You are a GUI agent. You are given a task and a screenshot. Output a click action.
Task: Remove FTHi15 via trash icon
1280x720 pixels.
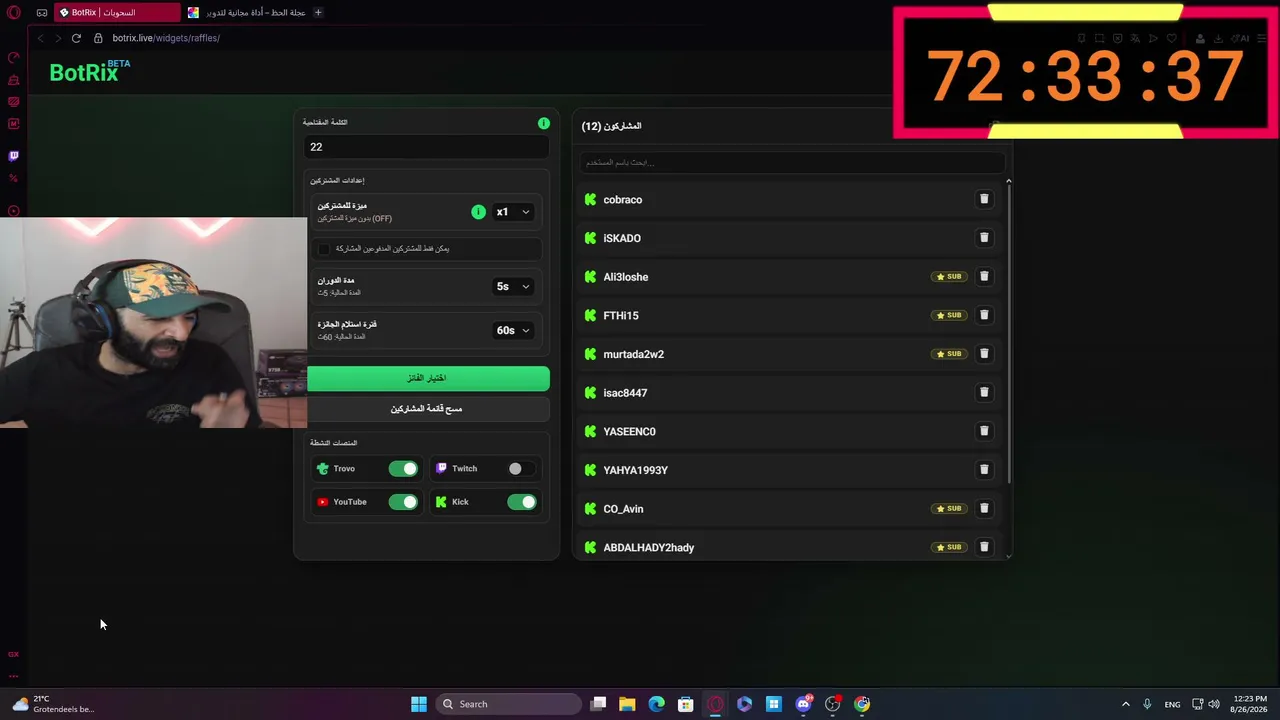pyautogui.click(x=984, y=315)
